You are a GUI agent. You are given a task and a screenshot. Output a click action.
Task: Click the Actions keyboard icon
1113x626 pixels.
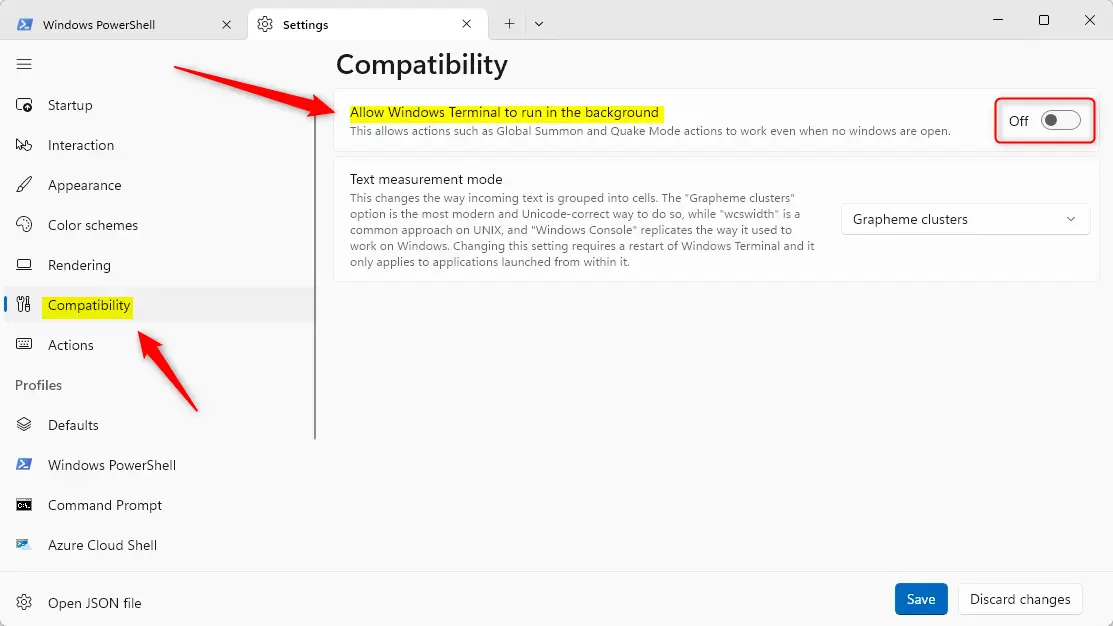25,345
